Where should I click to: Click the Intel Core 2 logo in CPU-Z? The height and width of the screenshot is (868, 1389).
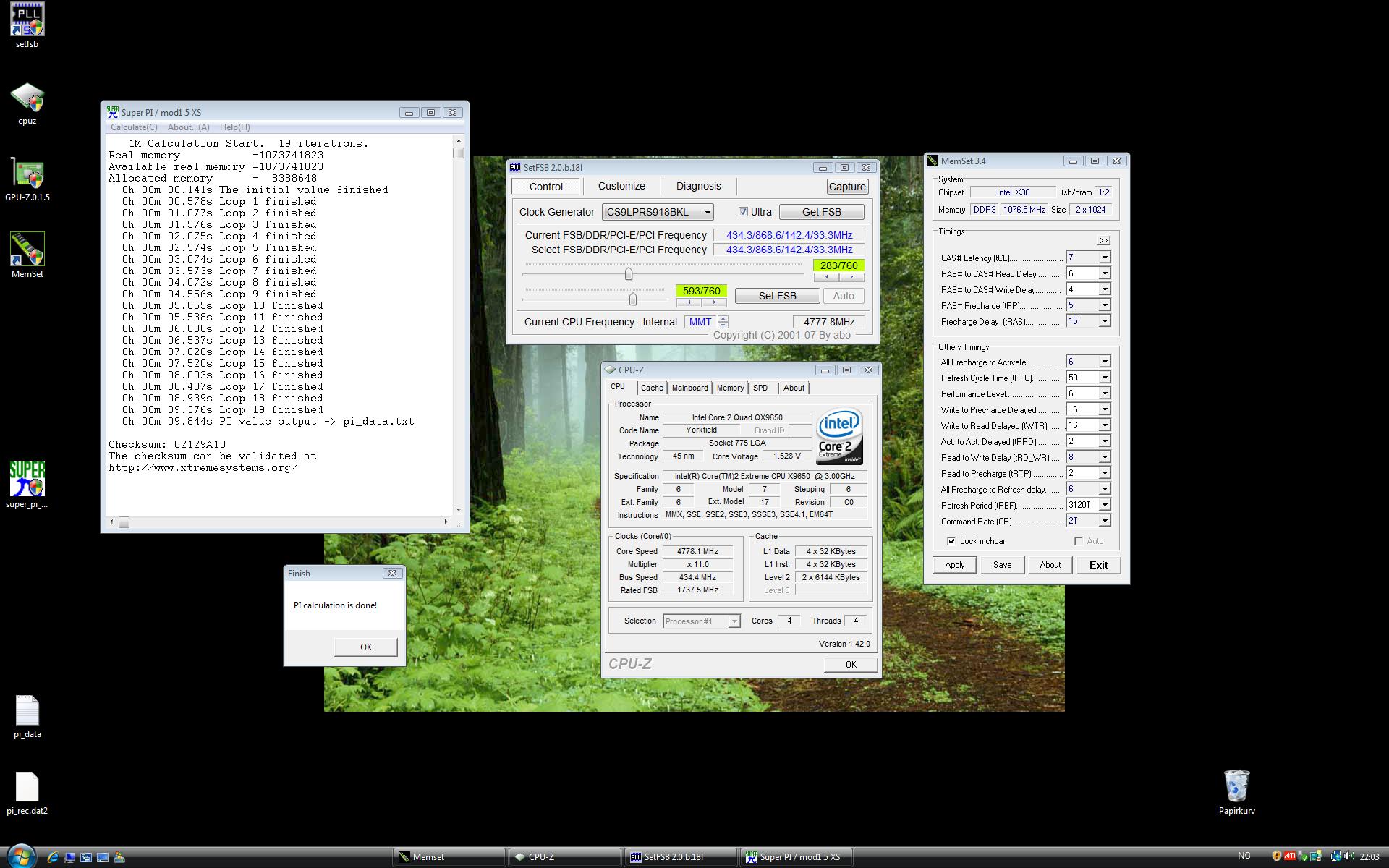[839, 437]
